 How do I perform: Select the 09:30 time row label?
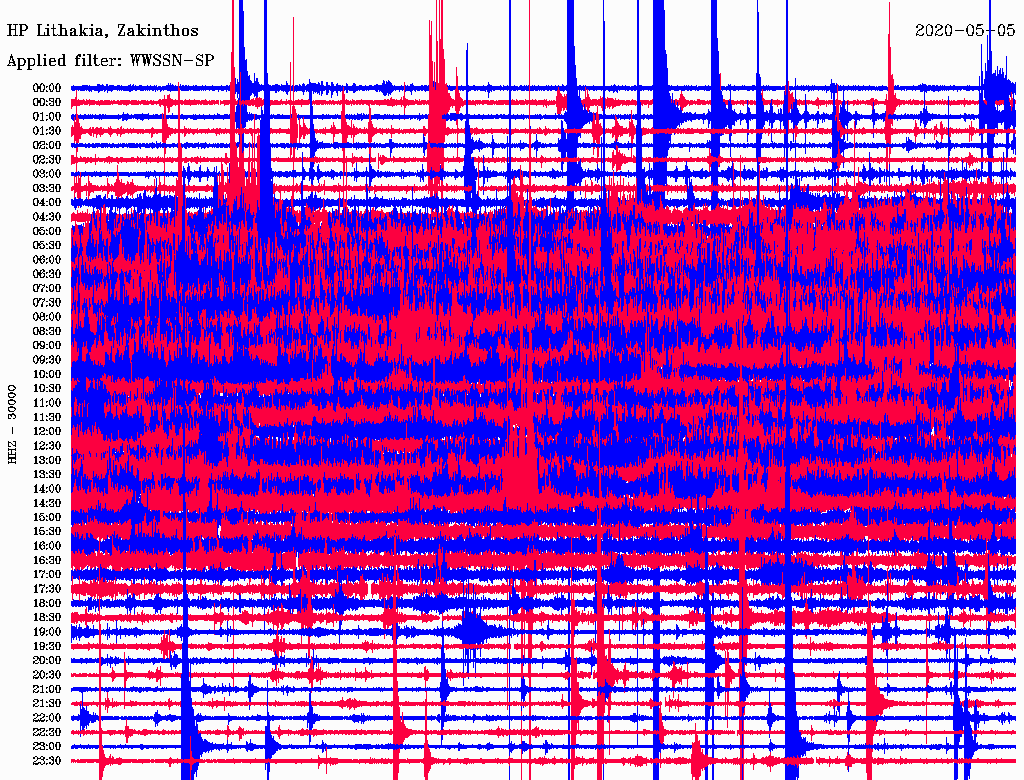coord(47,360)
